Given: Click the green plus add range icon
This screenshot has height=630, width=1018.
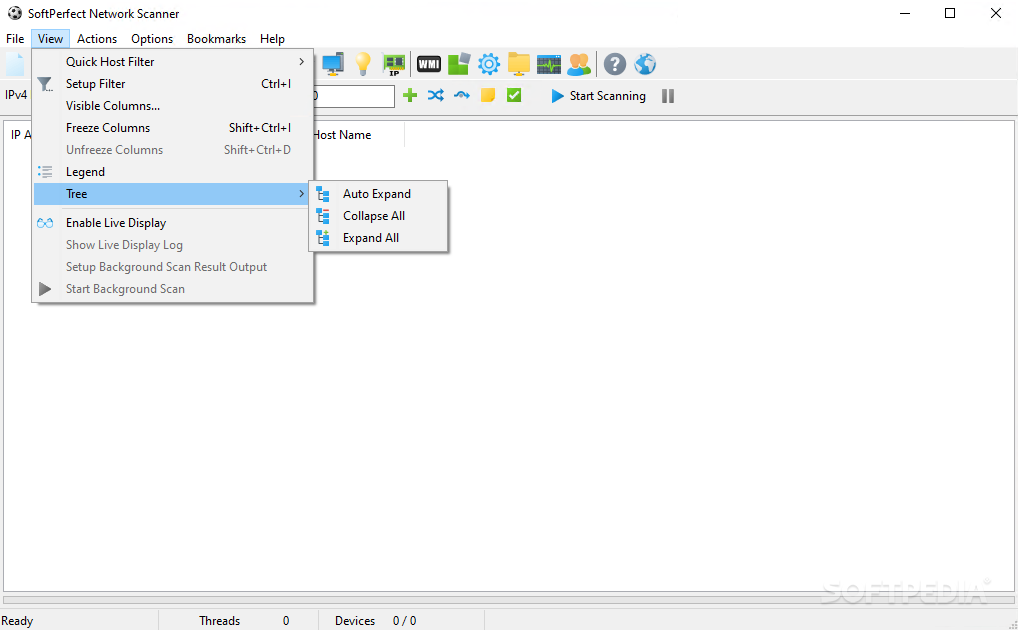Looking at the screenshot, I should click(410, 95).
